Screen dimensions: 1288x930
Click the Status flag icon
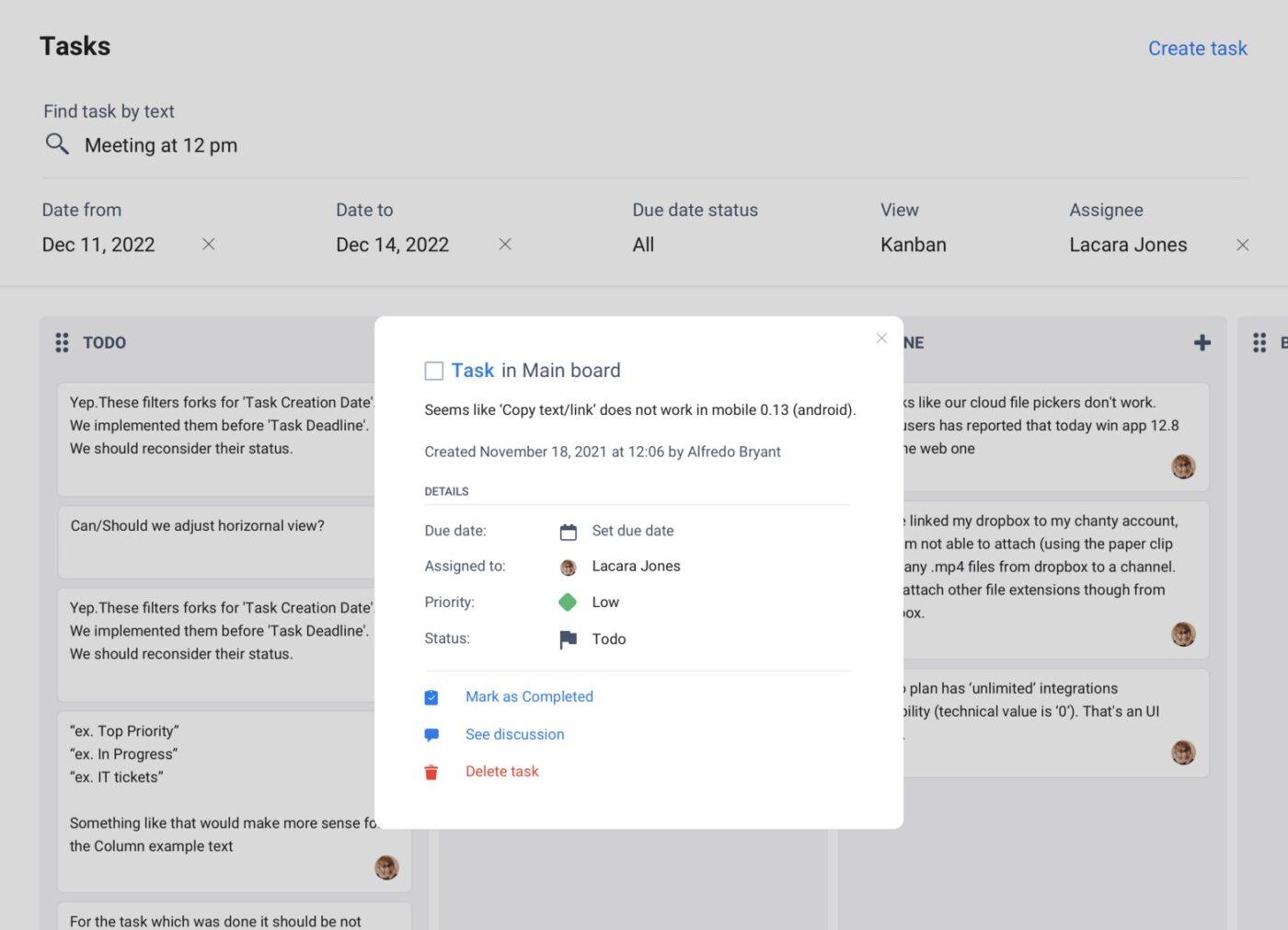[x=569, y=639]
